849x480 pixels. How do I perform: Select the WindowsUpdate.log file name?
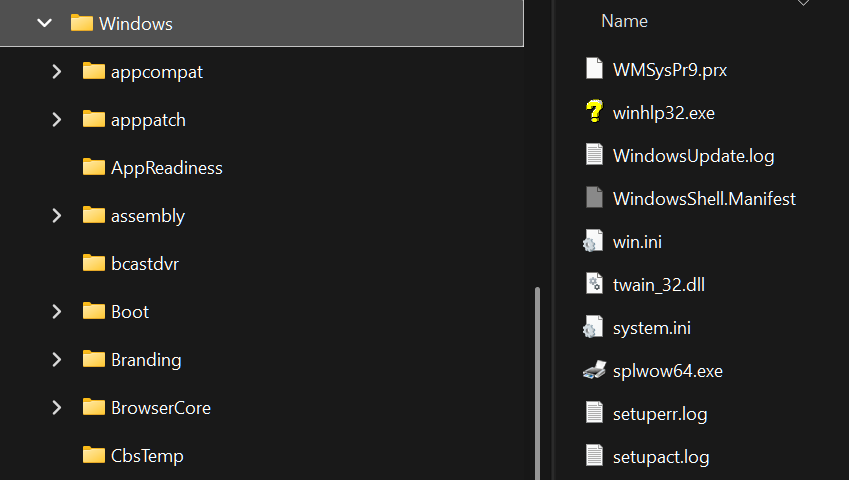[x=694, y=156]
